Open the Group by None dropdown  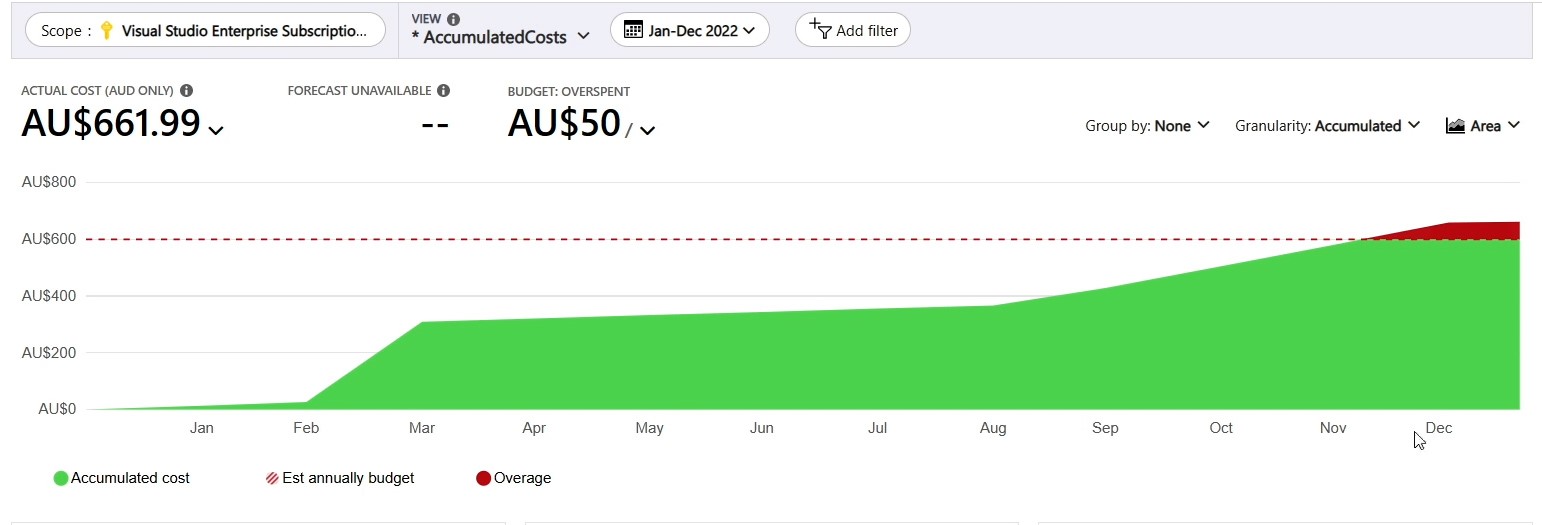point(1147,126)
